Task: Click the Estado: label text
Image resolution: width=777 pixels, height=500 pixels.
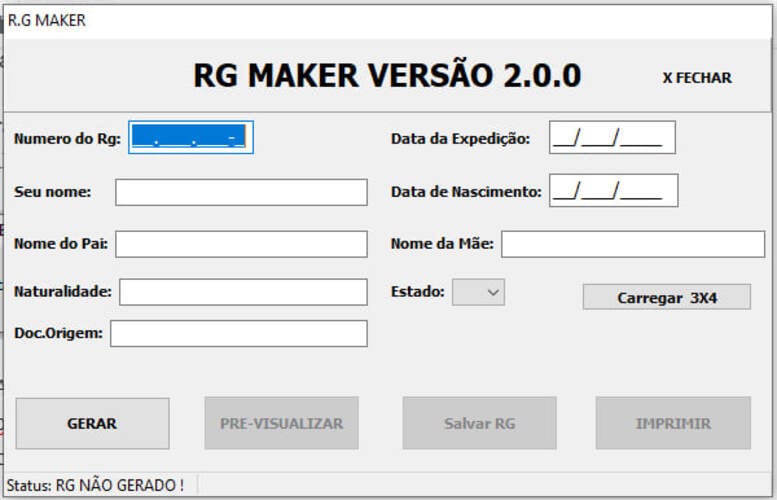Action: tap(418, 291)
